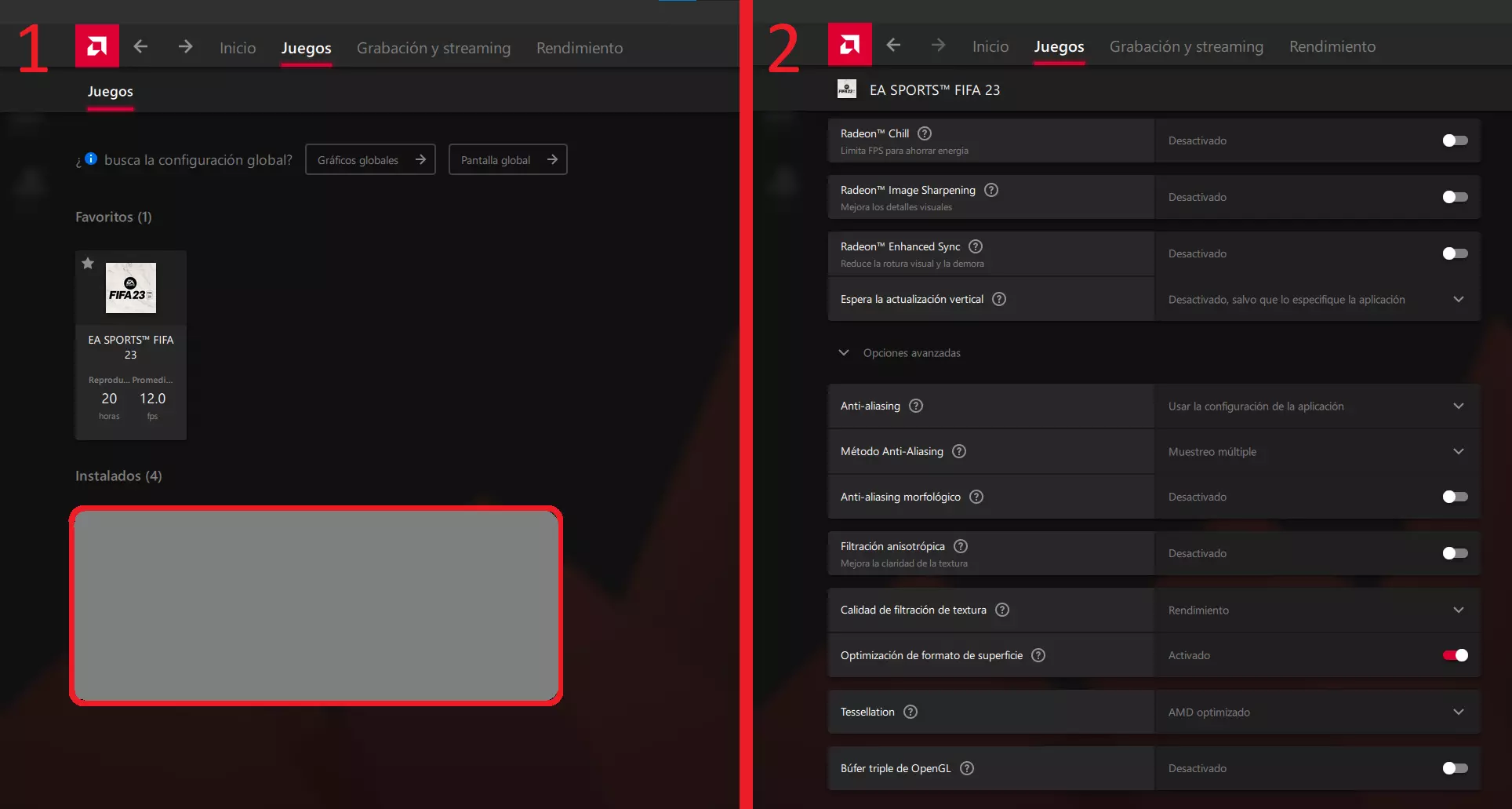
Task: Open Grabación y streaming on the FIFA 23 settings screen
Action: coord(1187,46)
